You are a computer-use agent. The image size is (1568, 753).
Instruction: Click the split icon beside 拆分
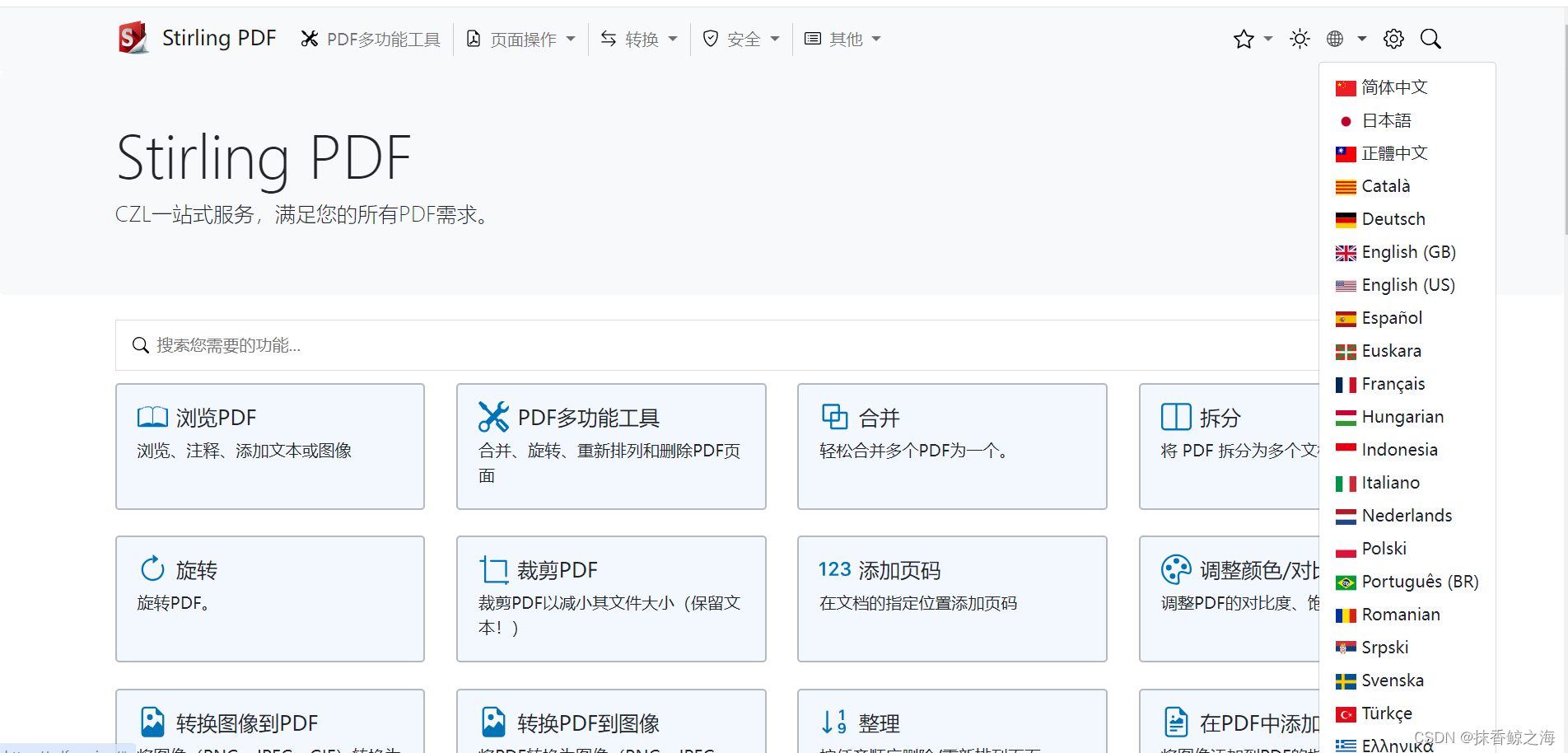coord(1176,417)
